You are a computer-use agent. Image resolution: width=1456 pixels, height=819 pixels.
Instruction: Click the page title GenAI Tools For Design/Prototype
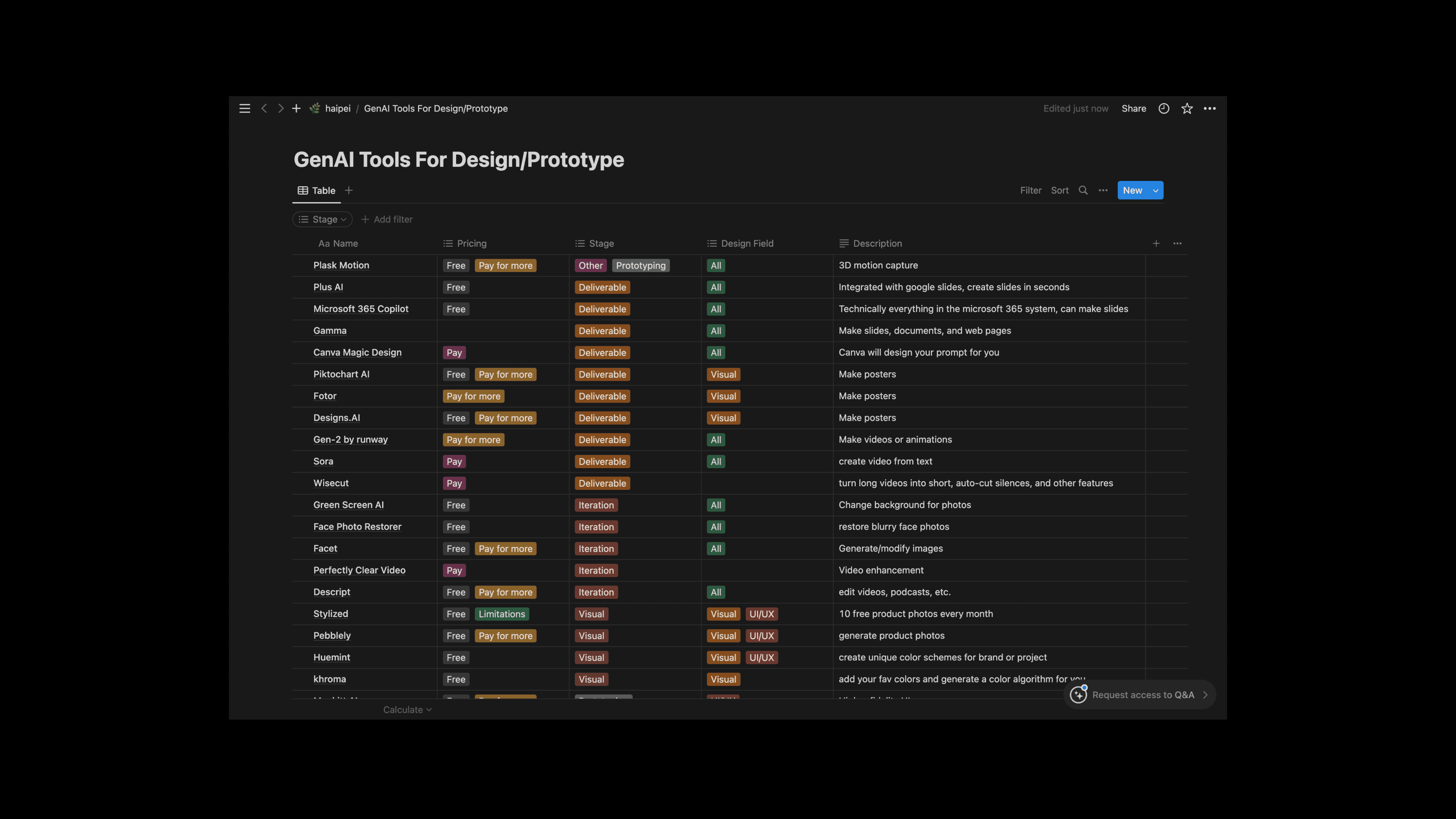(459, 159)
